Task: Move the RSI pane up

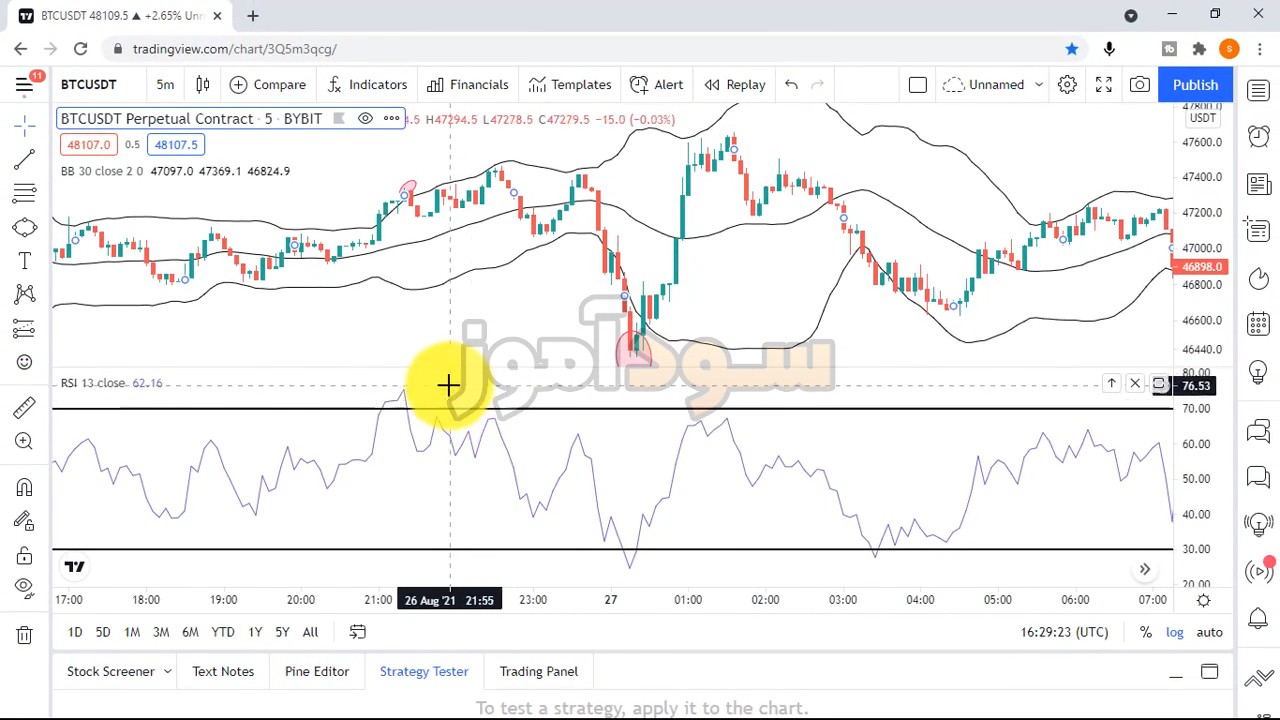Action: [x=1111, y=384]
